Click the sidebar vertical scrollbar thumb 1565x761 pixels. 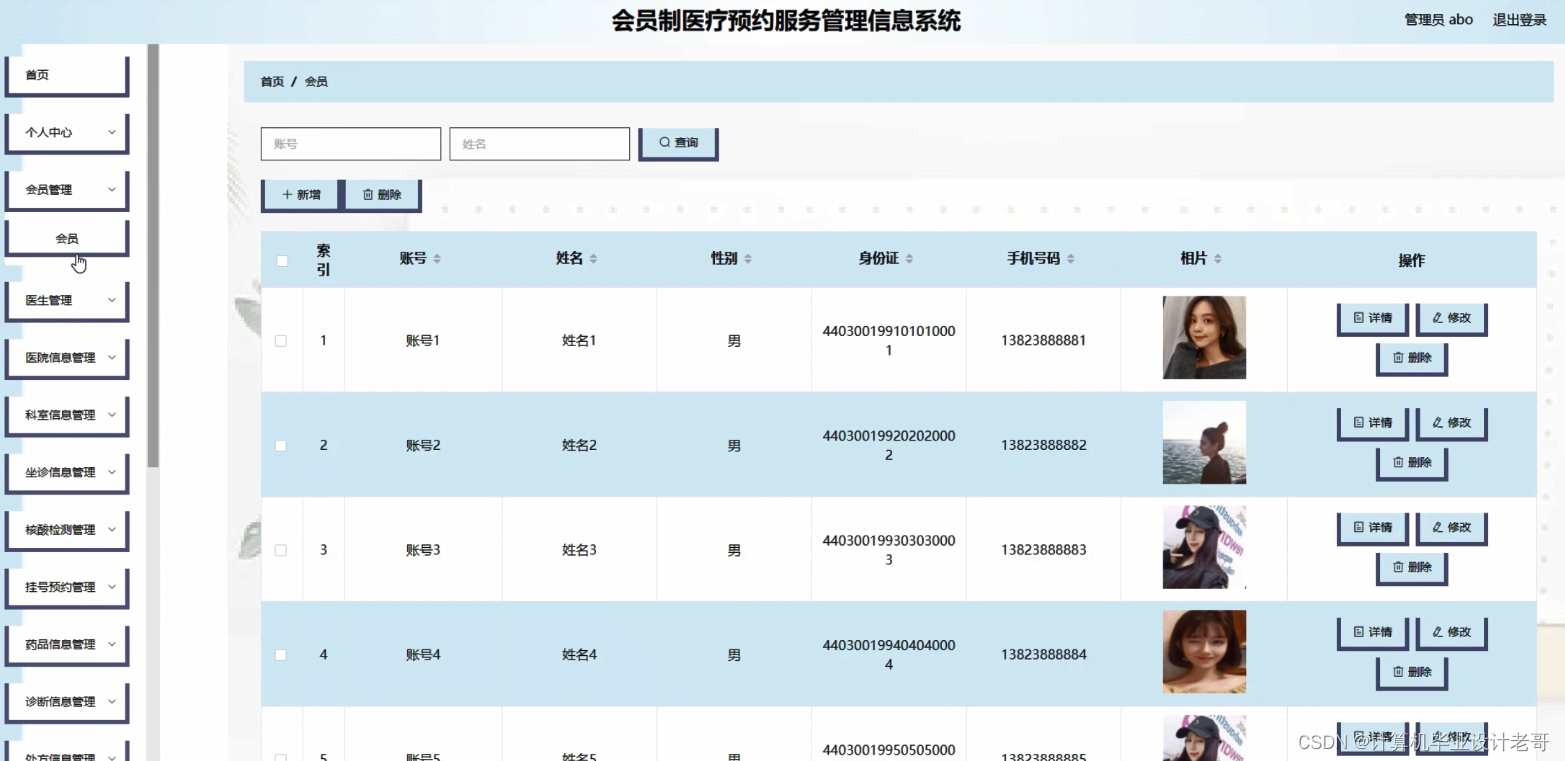(153, 255)
